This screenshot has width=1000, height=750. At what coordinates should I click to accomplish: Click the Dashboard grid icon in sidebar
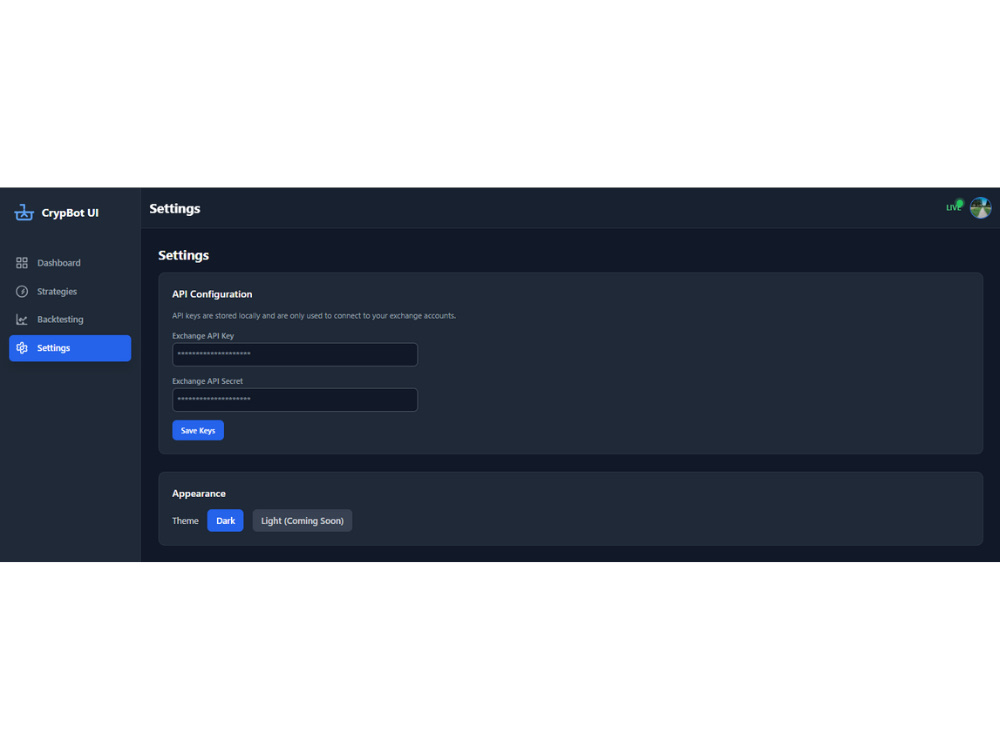(22, 263)
